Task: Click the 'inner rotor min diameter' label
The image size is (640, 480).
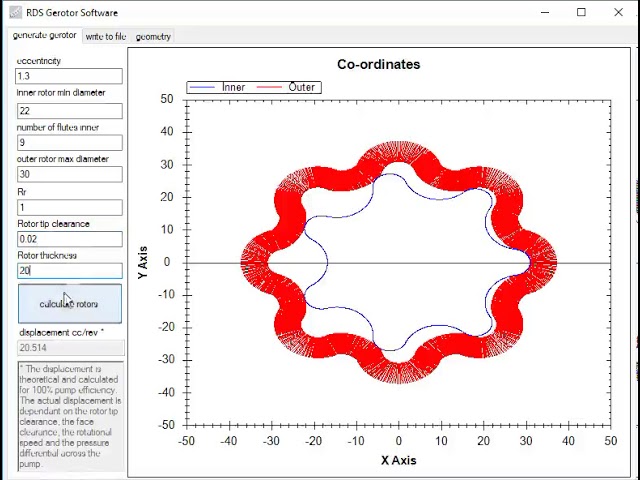Action: pyautogui.click(x=61, y=93)
